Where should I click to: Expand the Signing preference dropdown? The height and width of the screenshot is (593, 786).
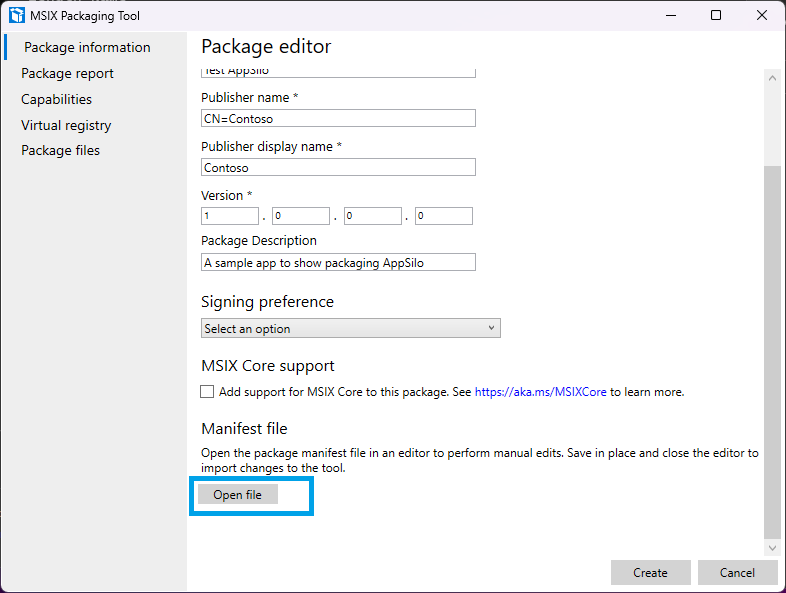pos(350,328)
